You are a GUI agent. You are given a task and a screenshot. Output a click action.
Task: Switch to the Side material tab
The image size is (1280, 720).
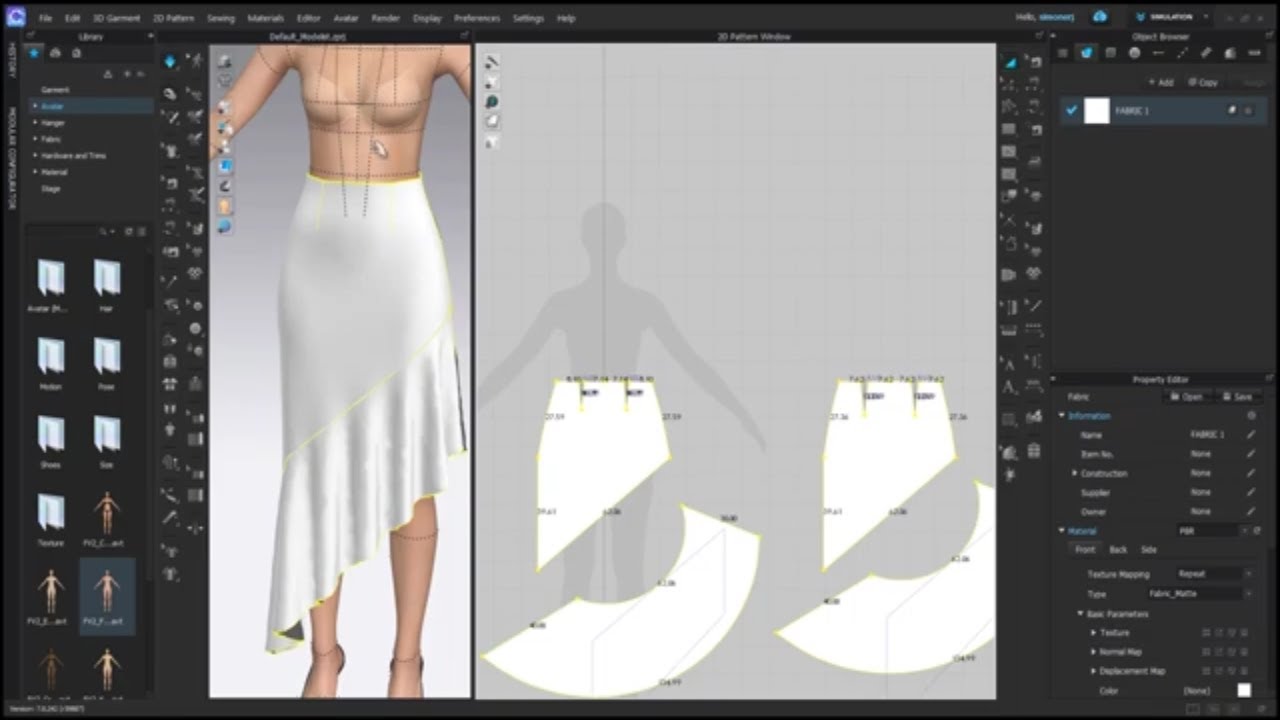coord(1149,550)
